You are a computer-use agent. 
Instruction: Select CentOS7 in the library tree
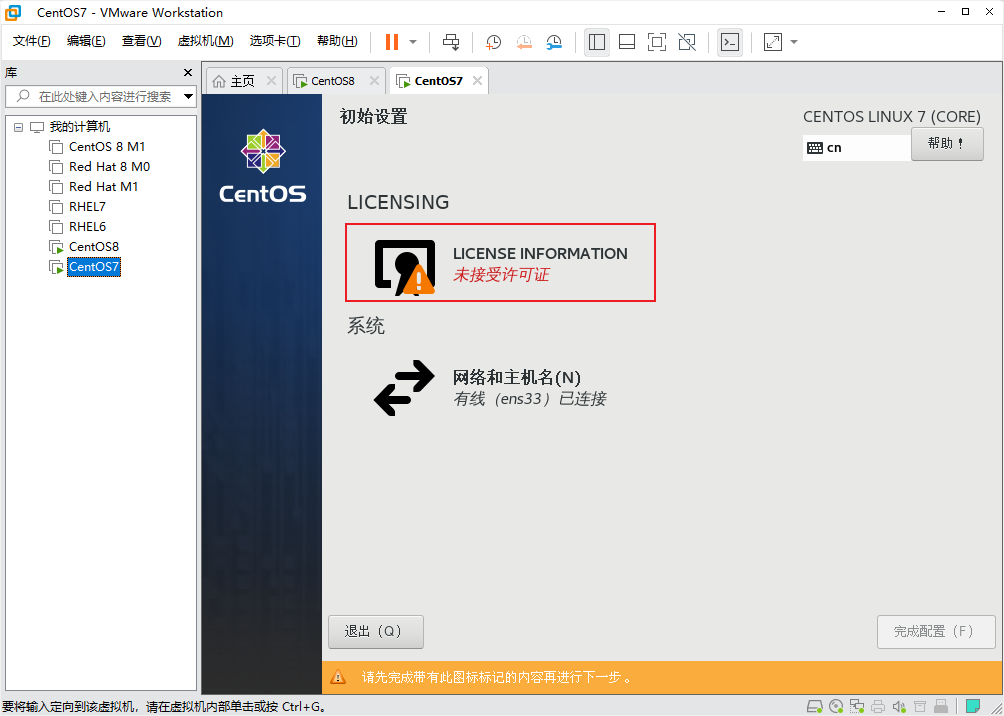coord(93,267)
